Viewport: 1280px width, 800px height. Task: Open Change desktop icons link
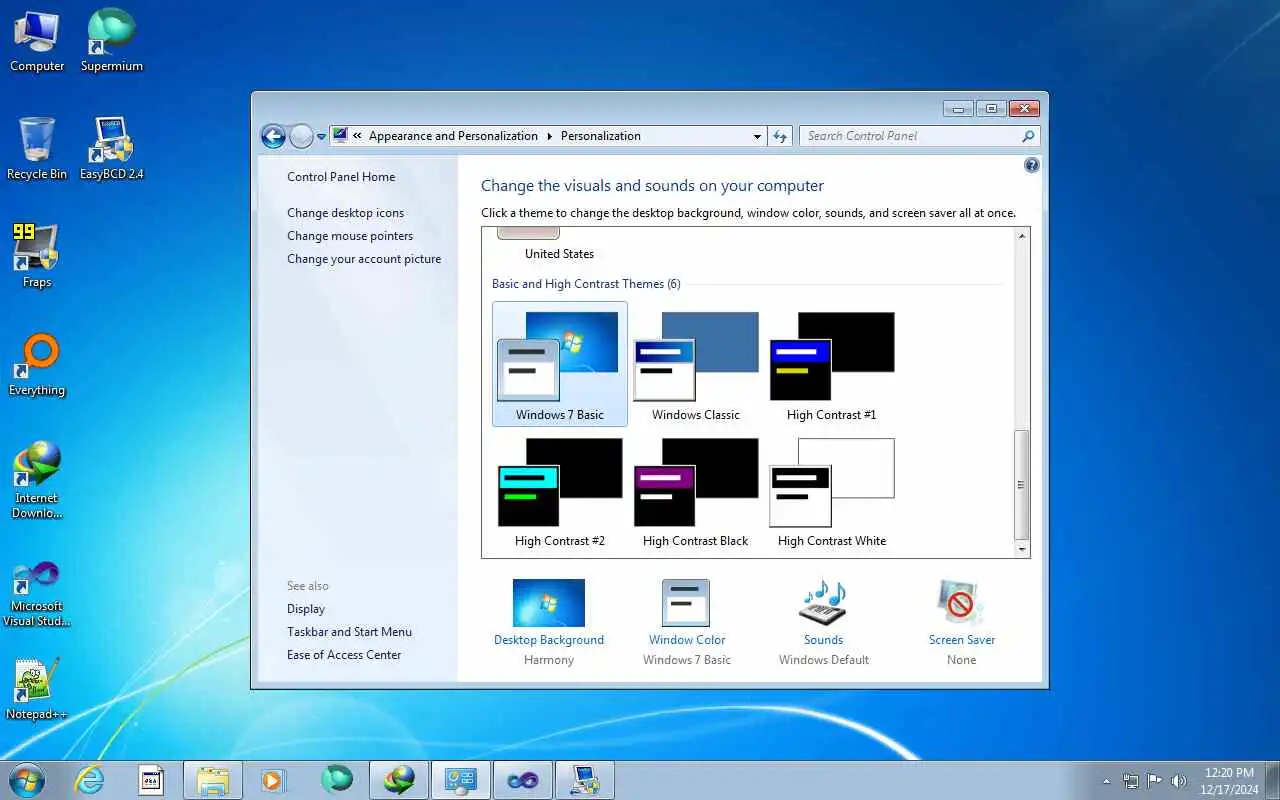click(346, 213)
